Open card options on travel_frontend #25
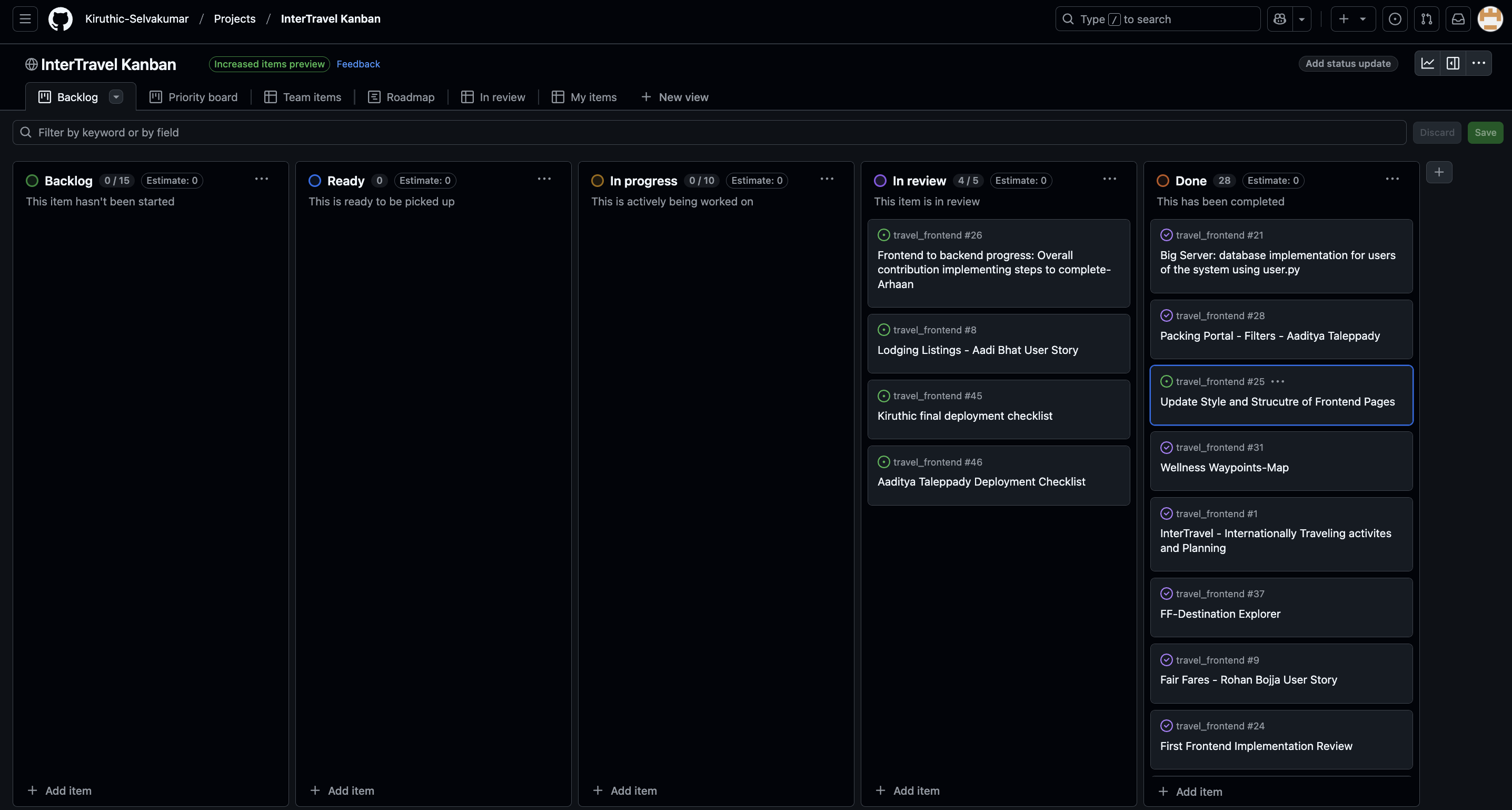Viewport: 1512px width, 810px height. [x=1278, y=381]
